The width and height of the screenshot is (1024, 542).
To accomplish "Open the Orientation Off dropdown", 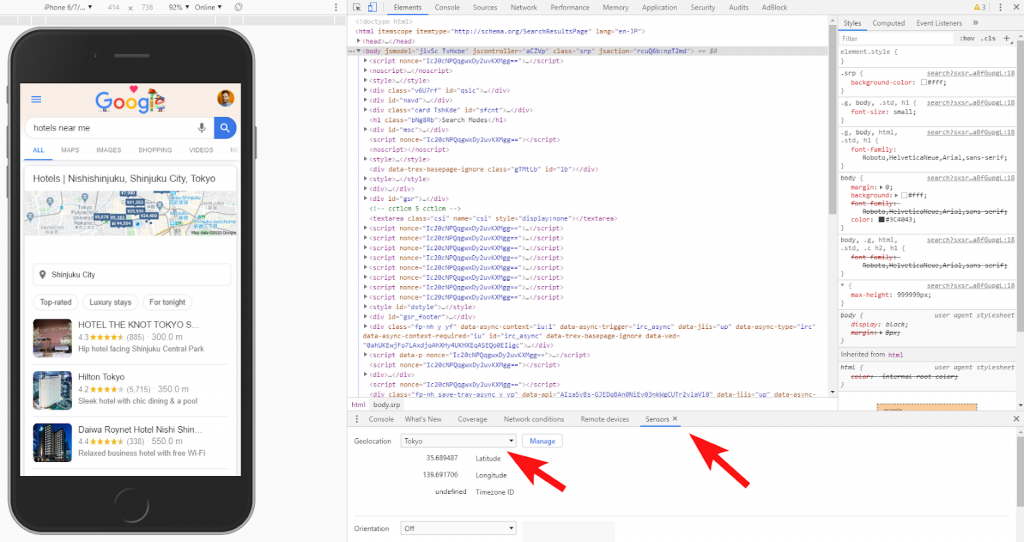I will coord(458,528).
